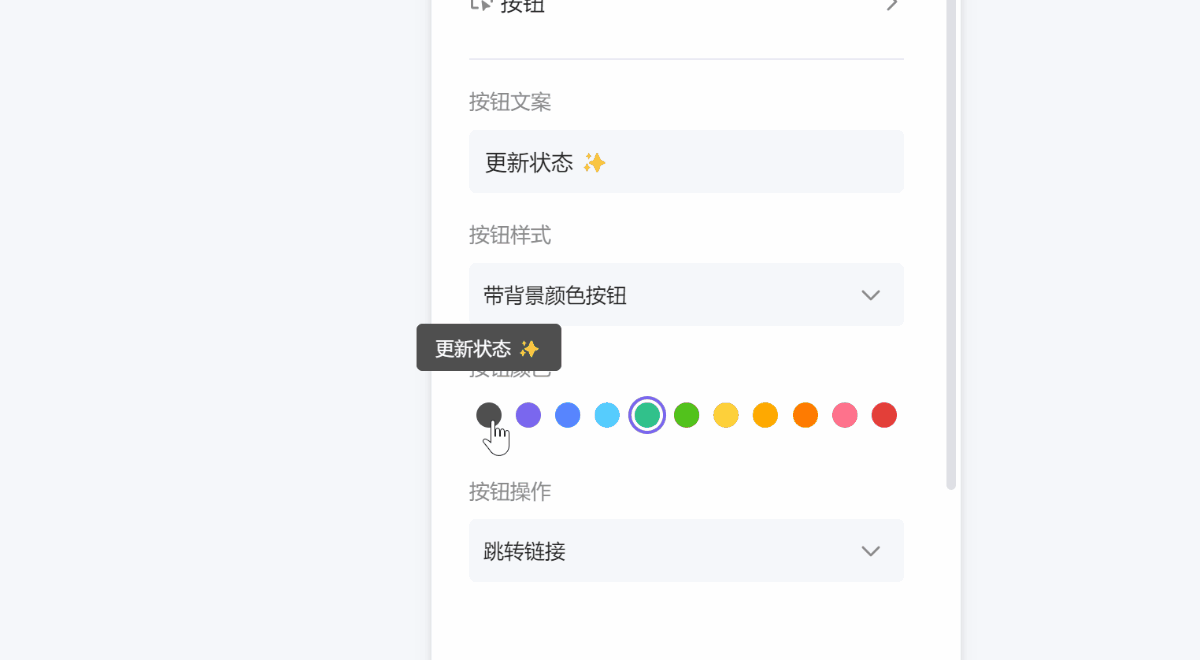Screen dimensions: 1200x660
Task: Click the currently selected teal color swatch
Action: (646, 414)
